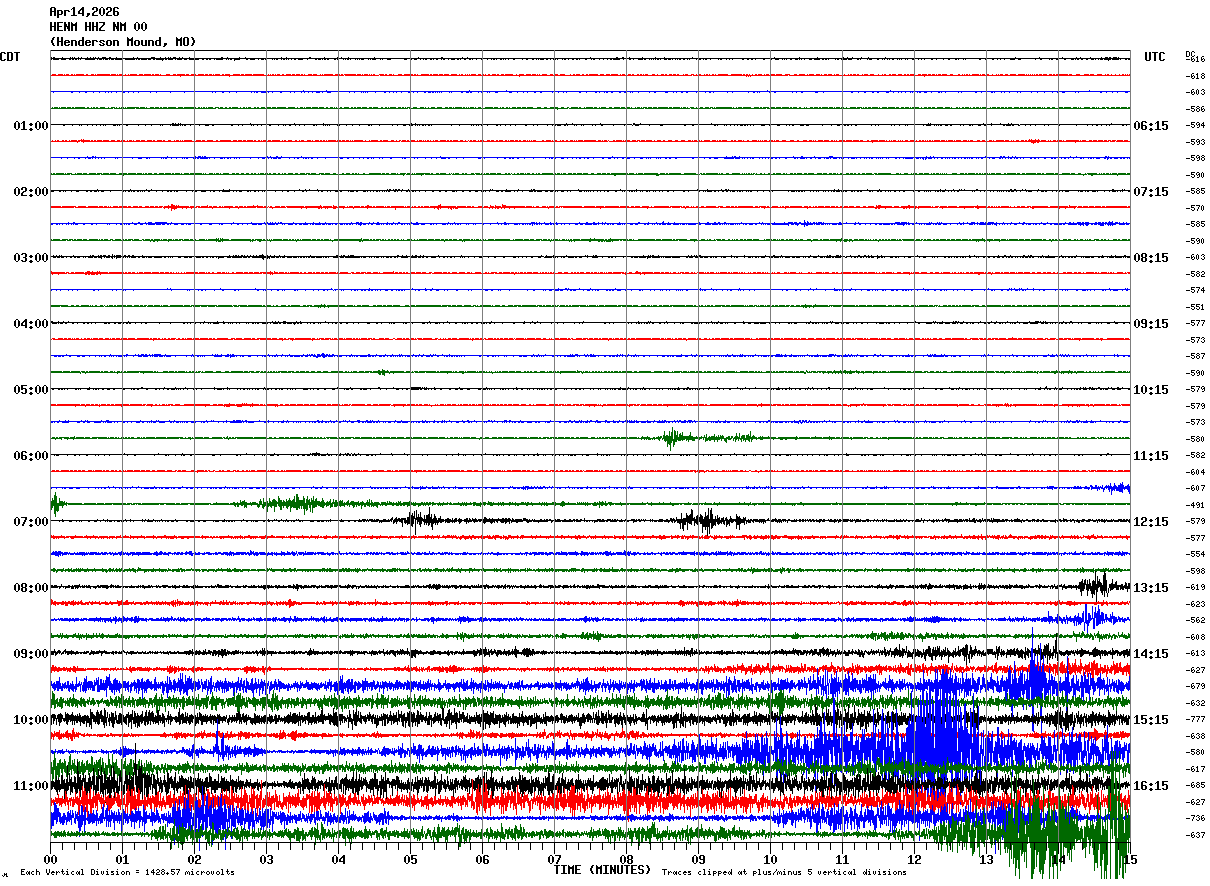Viewport: 1210px width, 886px height.
Task: Click the 14:15 UTC time label
Action: [1151, 654]
